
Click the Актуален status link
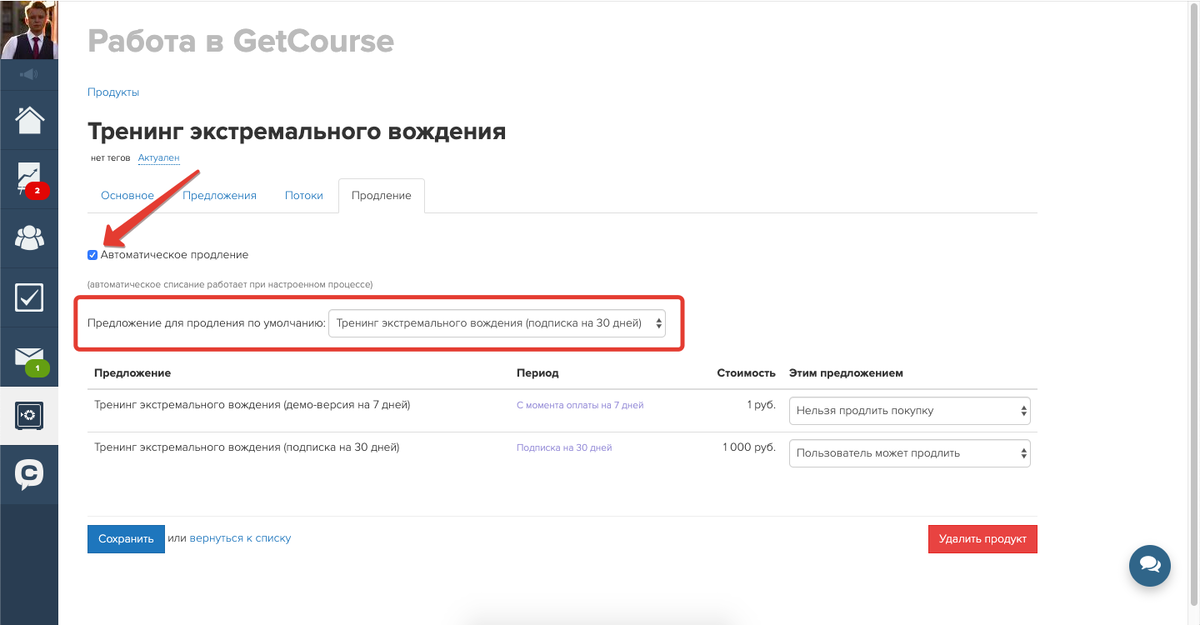click(x=159, y=158)
